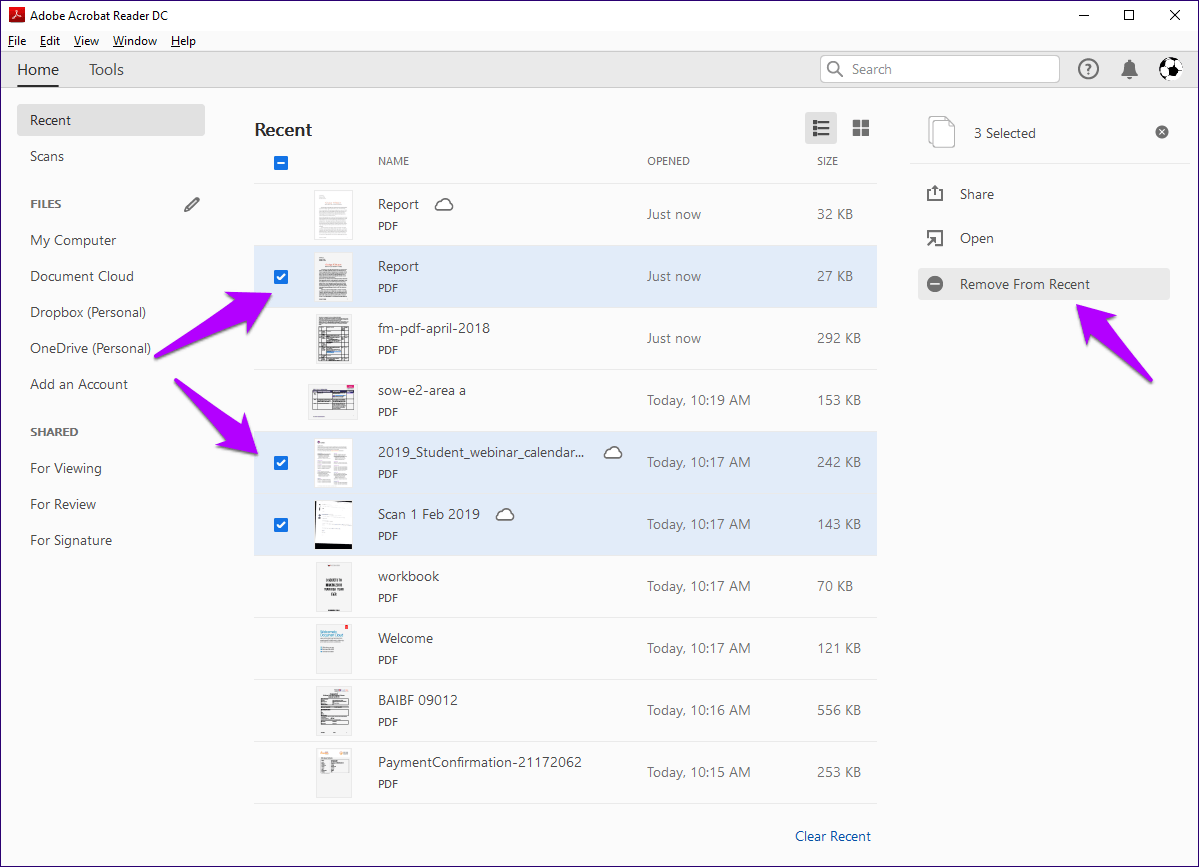Click the Open icon in right panel
This screenshot has height=867, width=1199.
[935, 238]
